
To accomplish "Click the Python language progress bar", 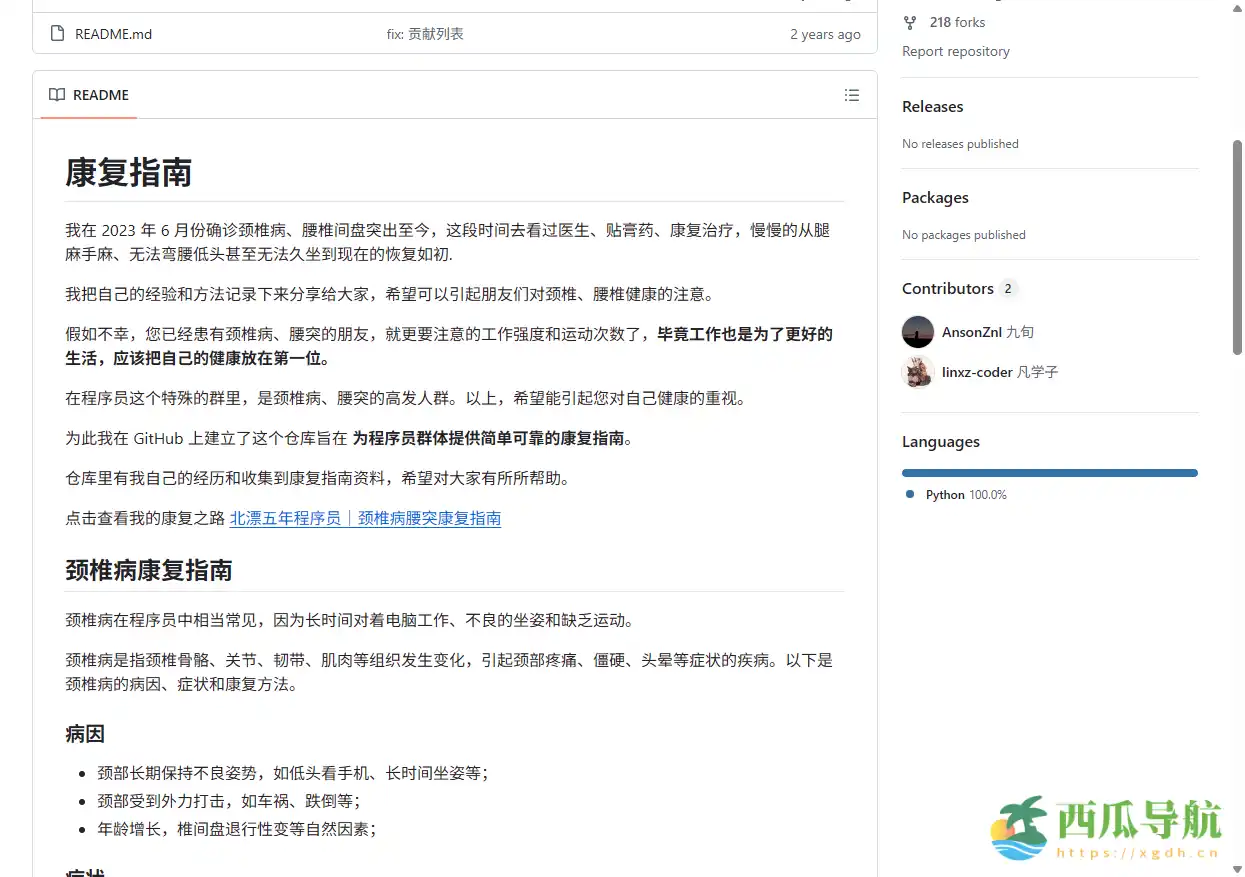I will click(1049, 472).
